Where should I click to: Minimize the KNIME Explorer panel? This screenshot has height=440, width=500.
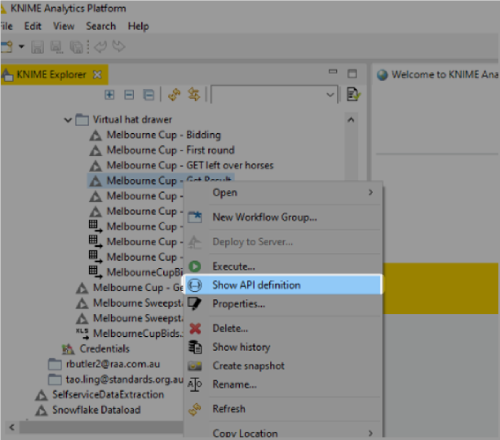[333, 71]
